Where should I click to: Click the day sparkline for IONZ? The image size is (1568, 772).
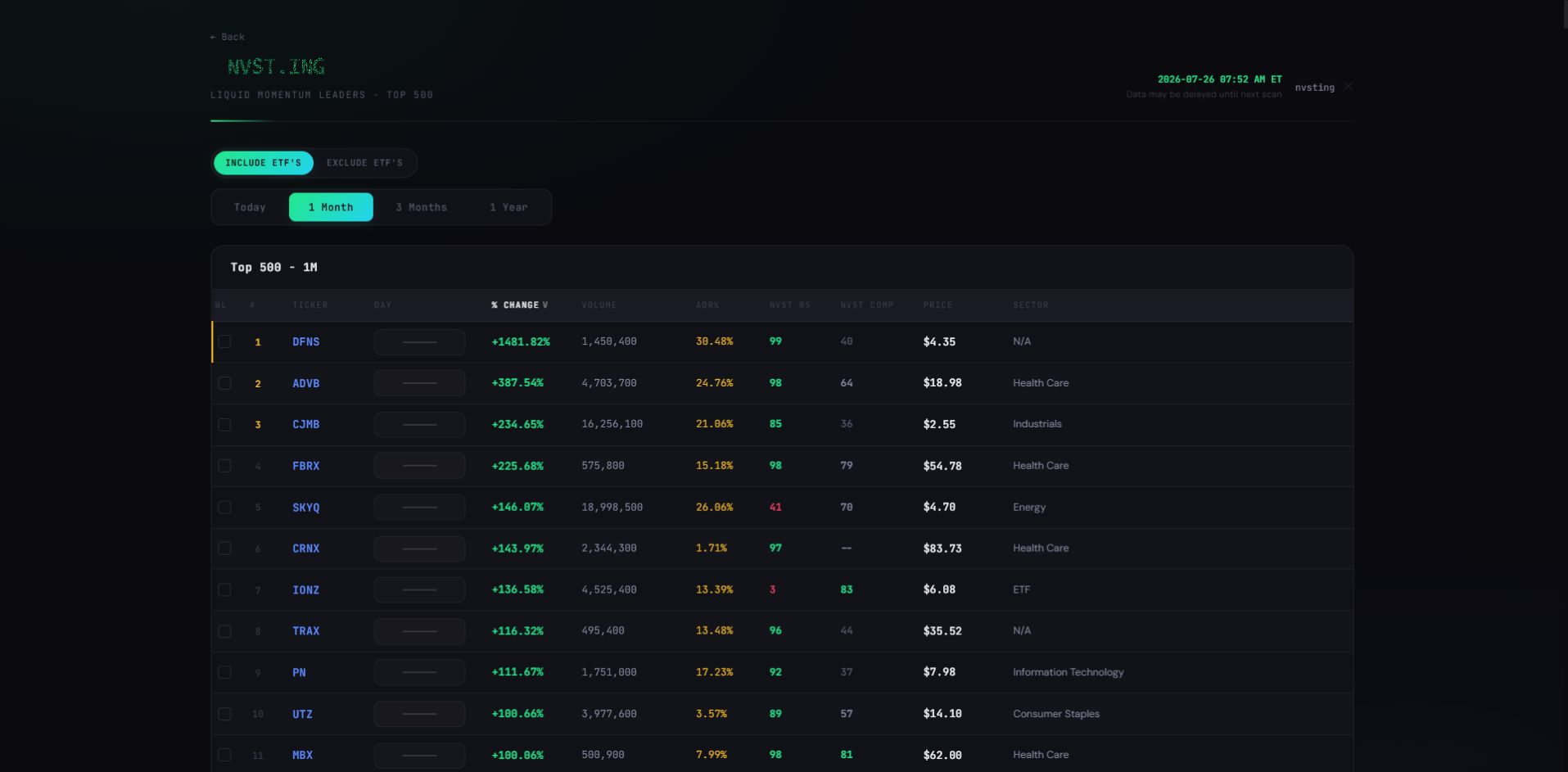point(419,589)
